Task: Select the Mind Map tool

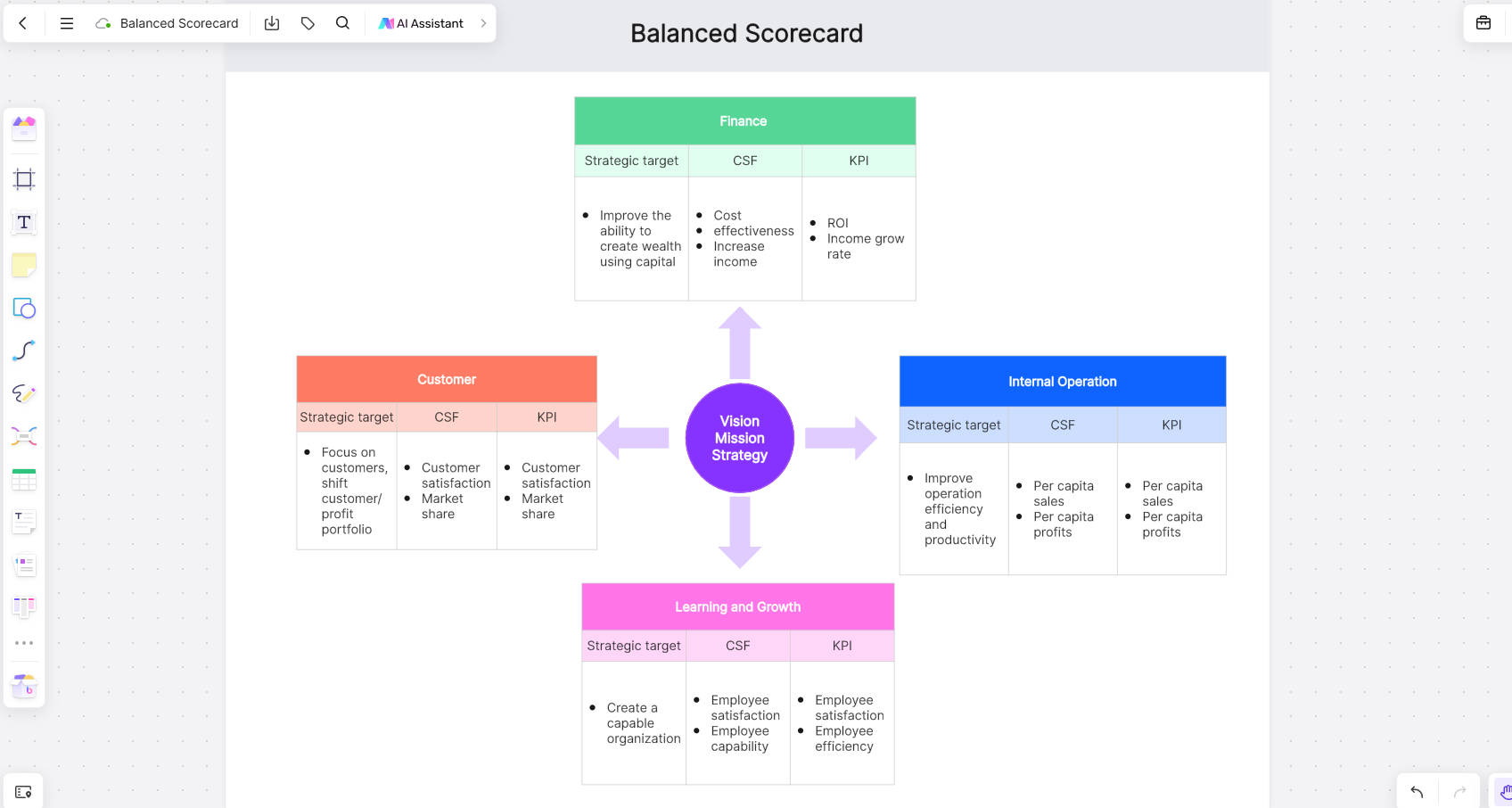Action: click(24, 436)
